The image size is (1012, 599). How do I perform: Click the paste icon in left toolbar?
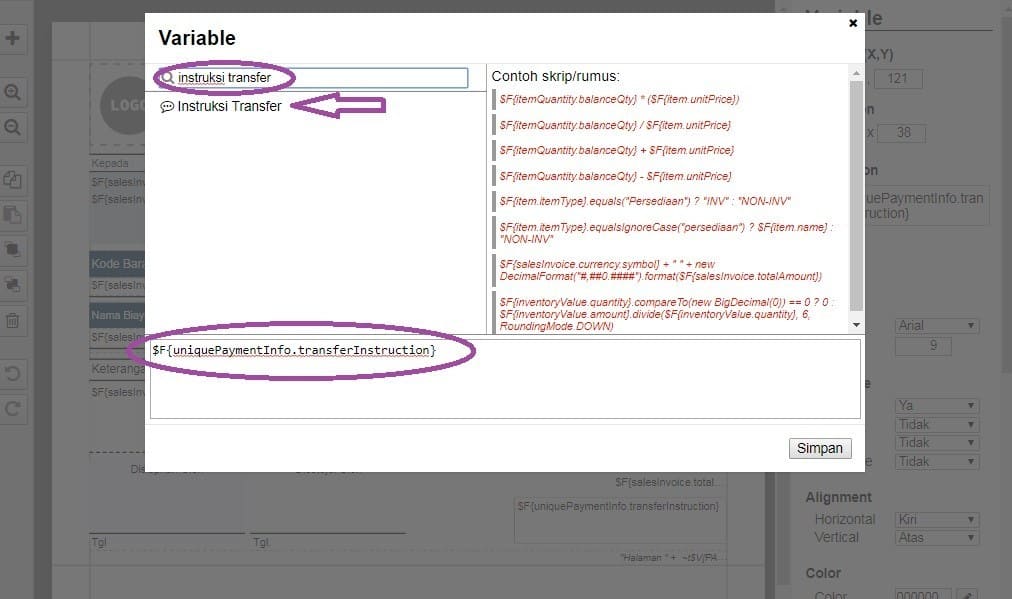click(13, 215)
